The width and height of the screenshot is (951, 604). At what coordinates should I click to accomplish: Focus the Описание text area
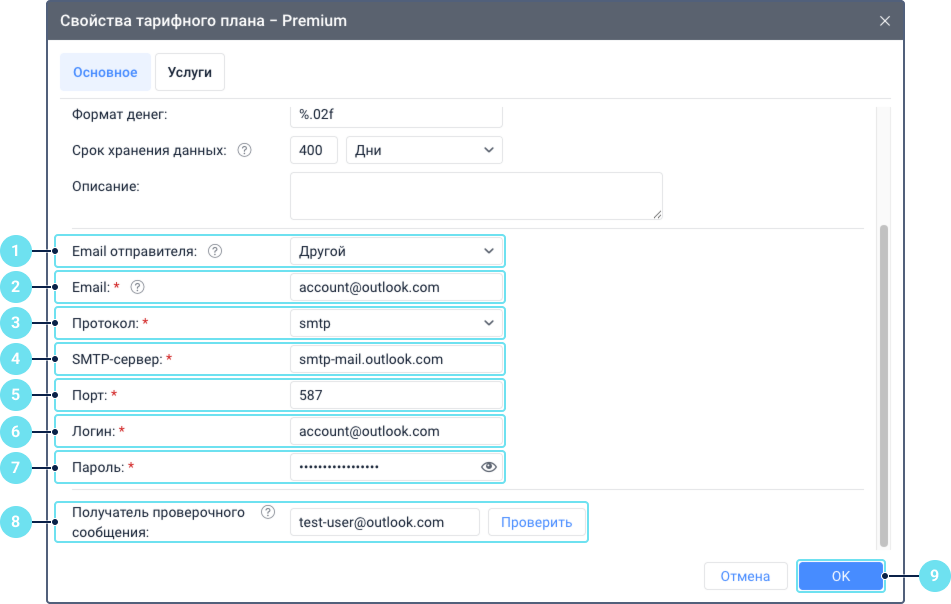[x=476, y=195]
